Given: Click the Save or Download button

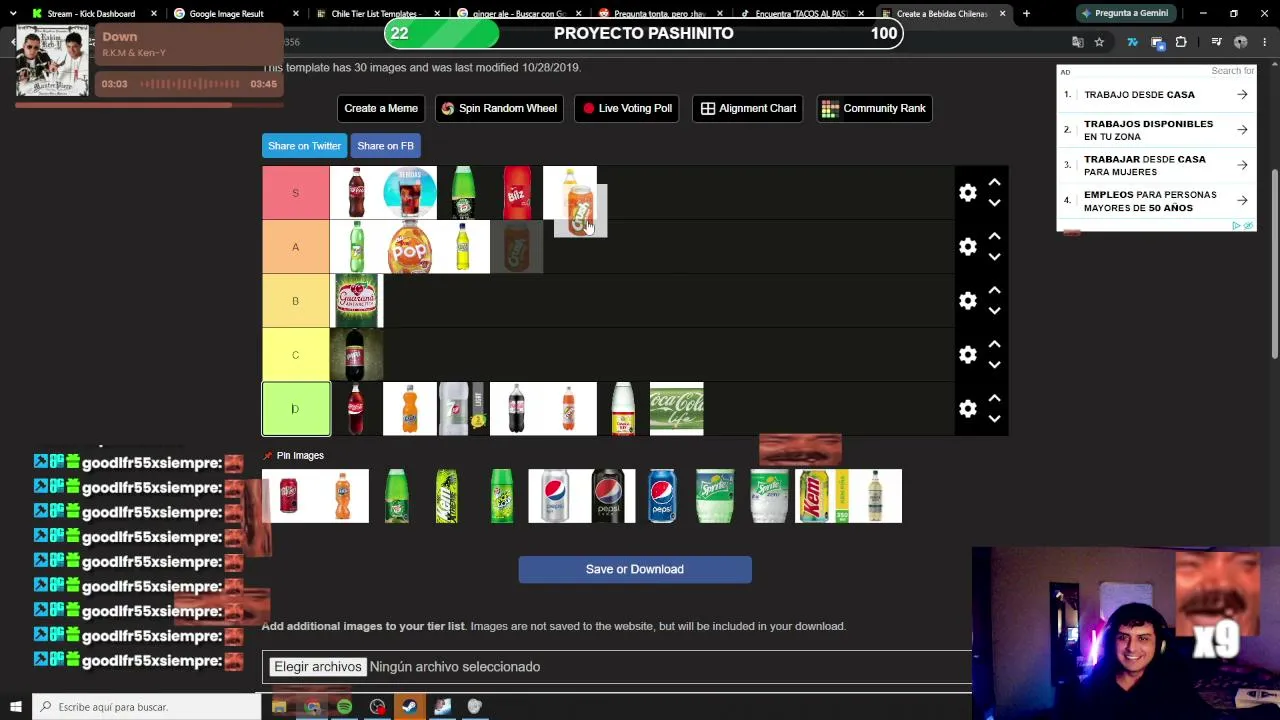Looking at the screenshot, I should 635,569.
